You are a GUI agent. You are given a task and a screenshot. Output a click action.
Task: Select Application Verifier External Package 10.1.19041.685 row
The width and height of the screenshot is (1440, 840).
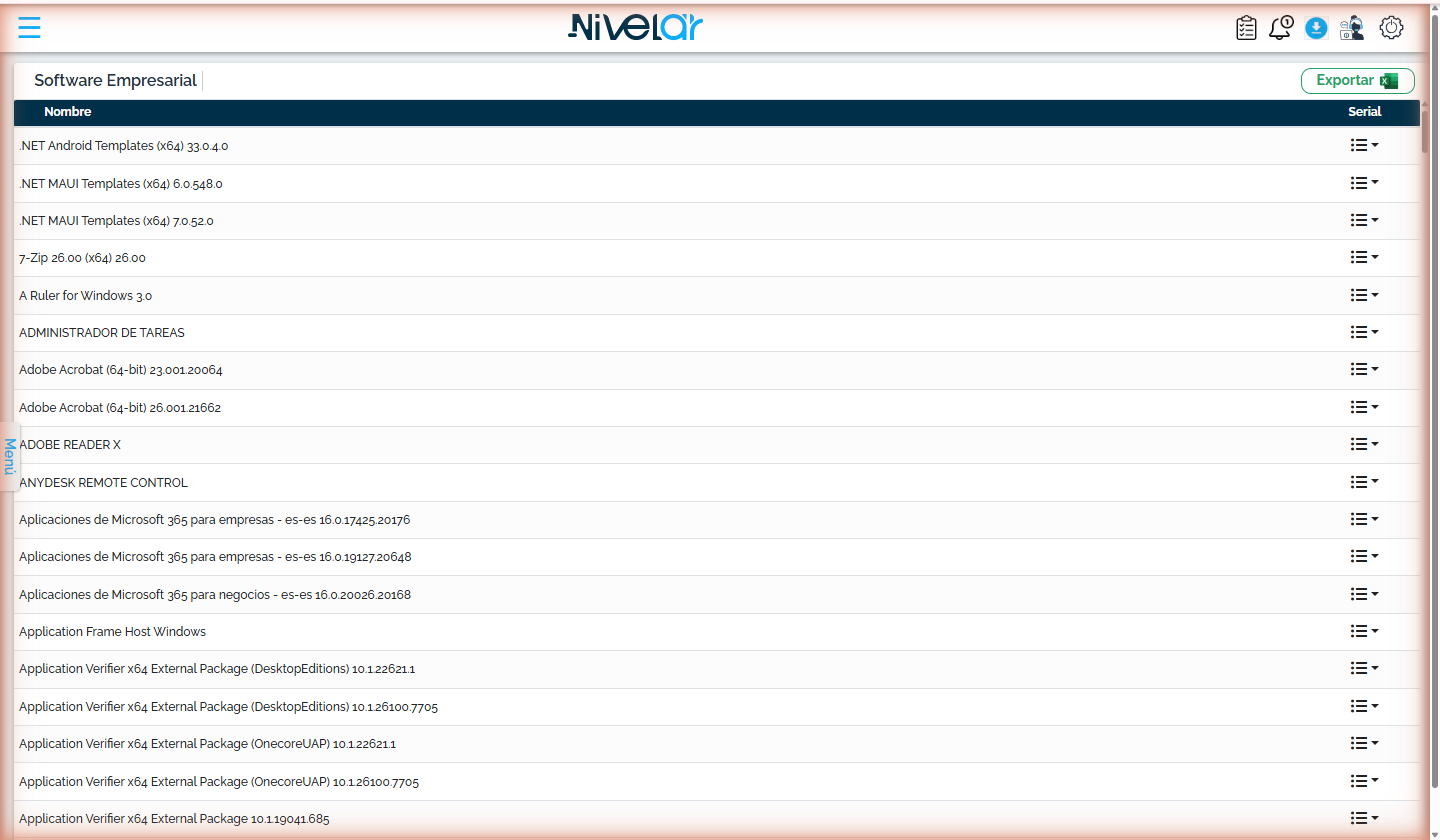(716, 819)
